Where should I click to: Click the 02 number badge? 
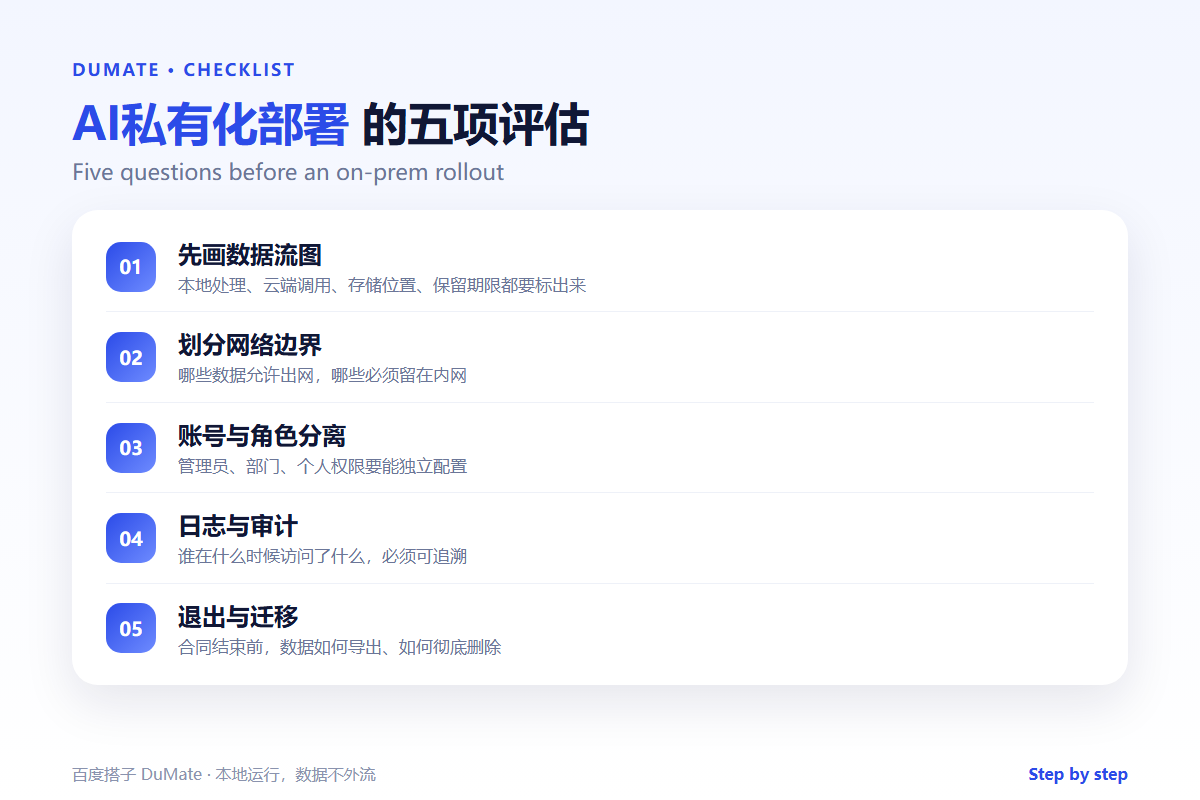(x=131, y=357)
